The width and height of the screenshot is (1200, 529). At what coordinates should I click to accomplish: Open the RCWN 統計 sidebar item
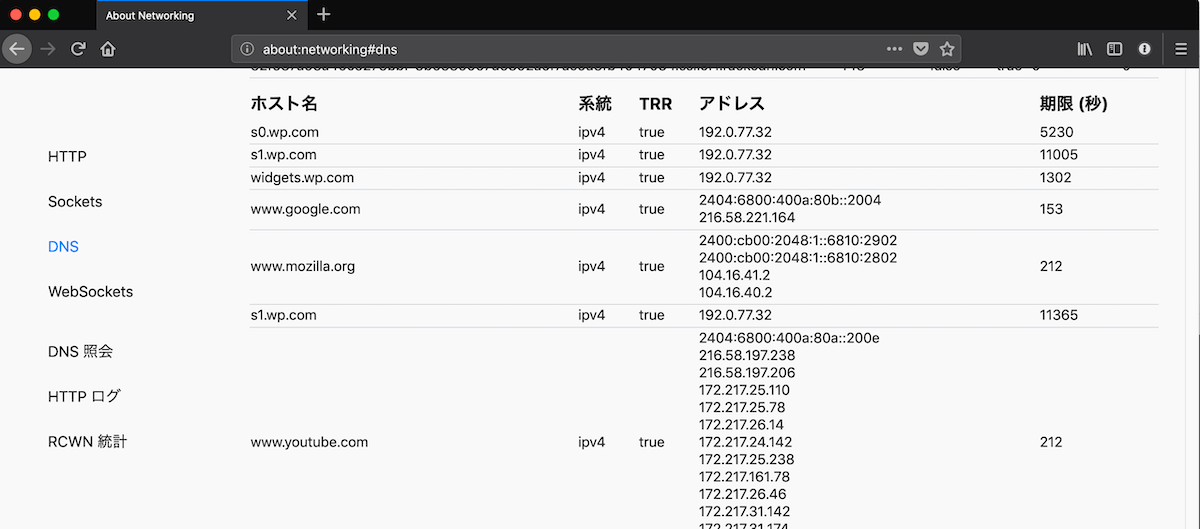88,441
